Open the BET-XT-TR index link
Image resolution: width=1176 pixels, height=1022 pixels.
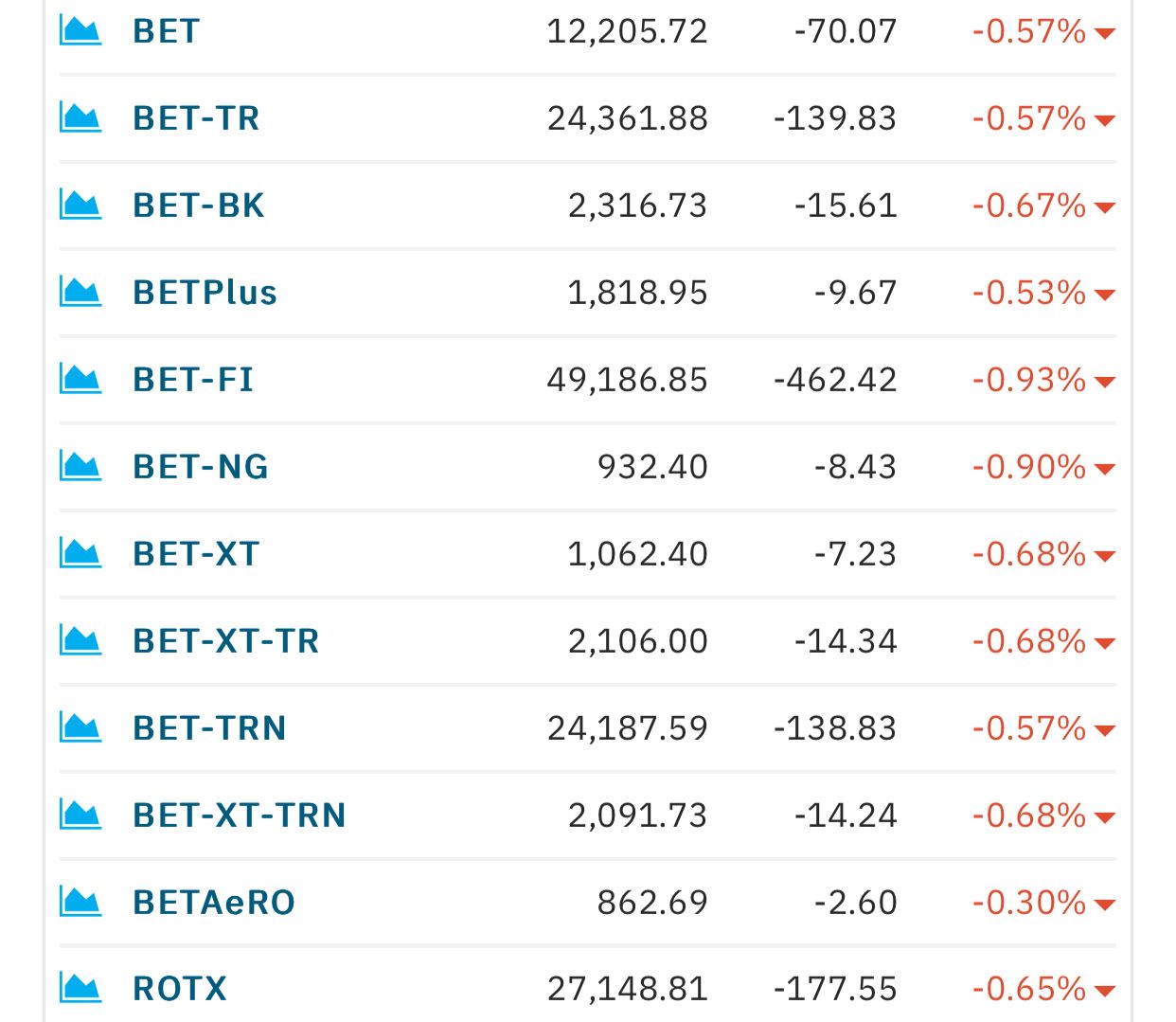pyautogui.click(x=226, y=641)
